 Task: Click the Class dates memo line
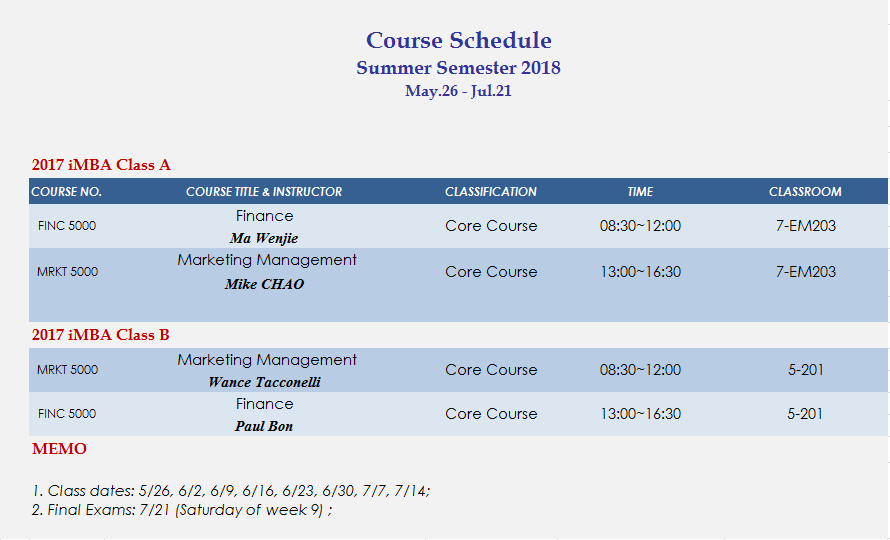(x=231, y=491)
